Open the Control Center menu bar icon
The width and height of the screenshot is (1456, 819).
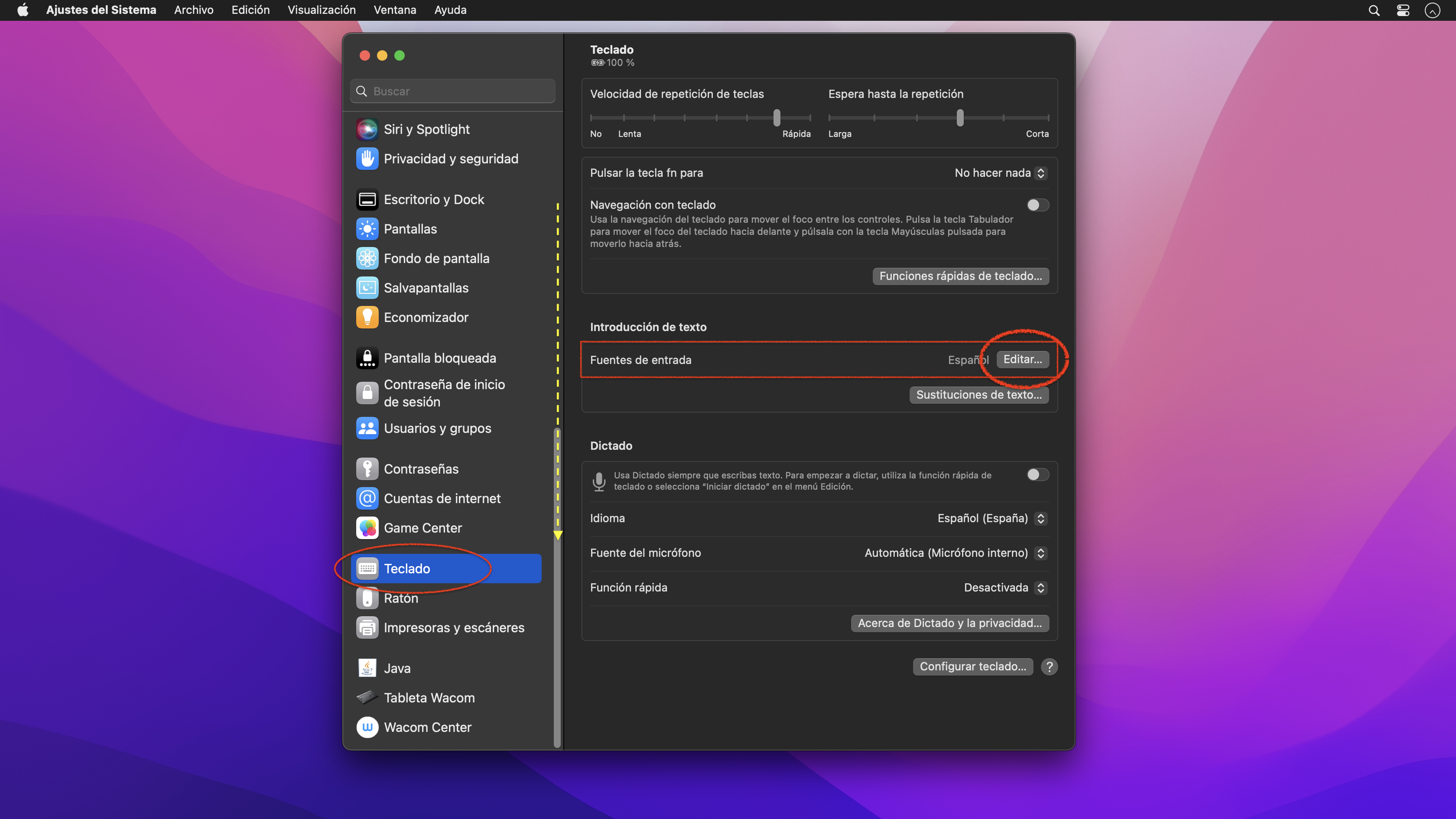[1403, 10]
